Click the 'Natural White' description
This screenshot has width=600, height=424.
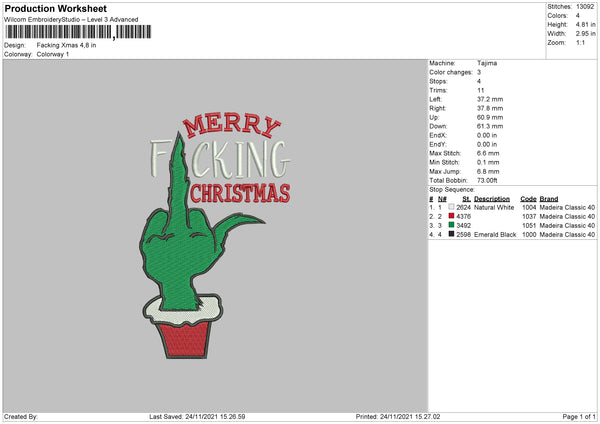click(494, 207)
